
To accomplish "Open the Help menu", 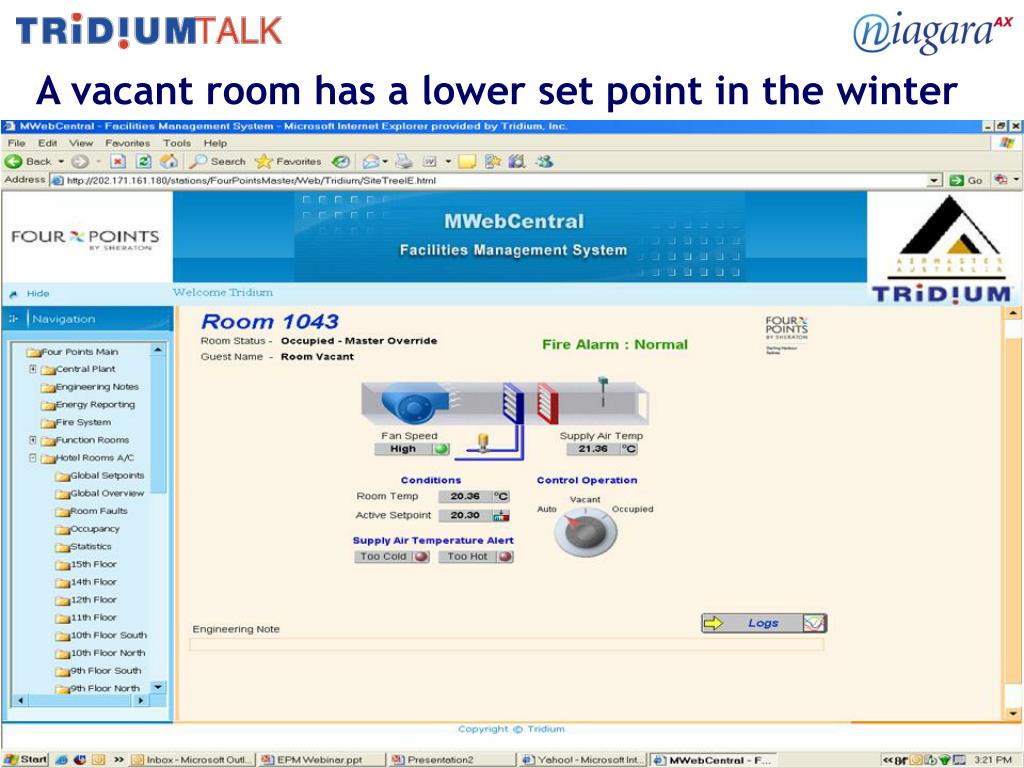I will 215,143.
